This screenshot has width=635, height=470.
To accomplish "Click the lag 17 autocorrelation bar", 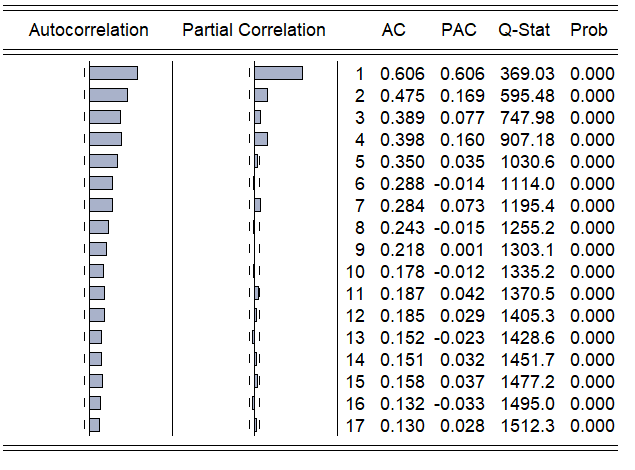I will [95, 425].
